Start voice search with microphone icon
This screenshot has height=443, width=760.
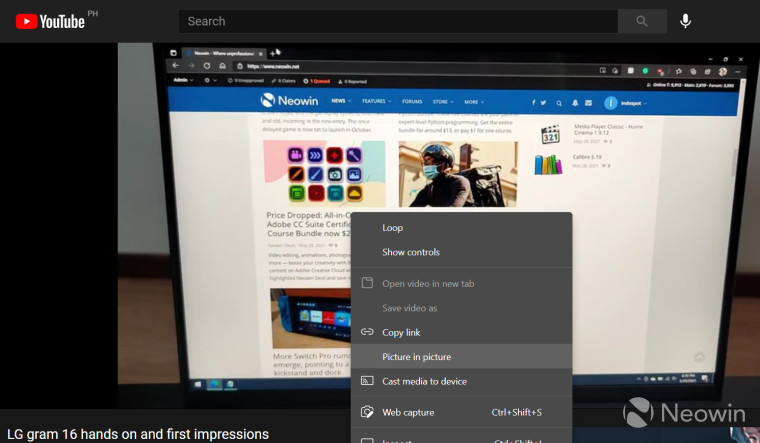pyautogui.click(x=685, y=21)
